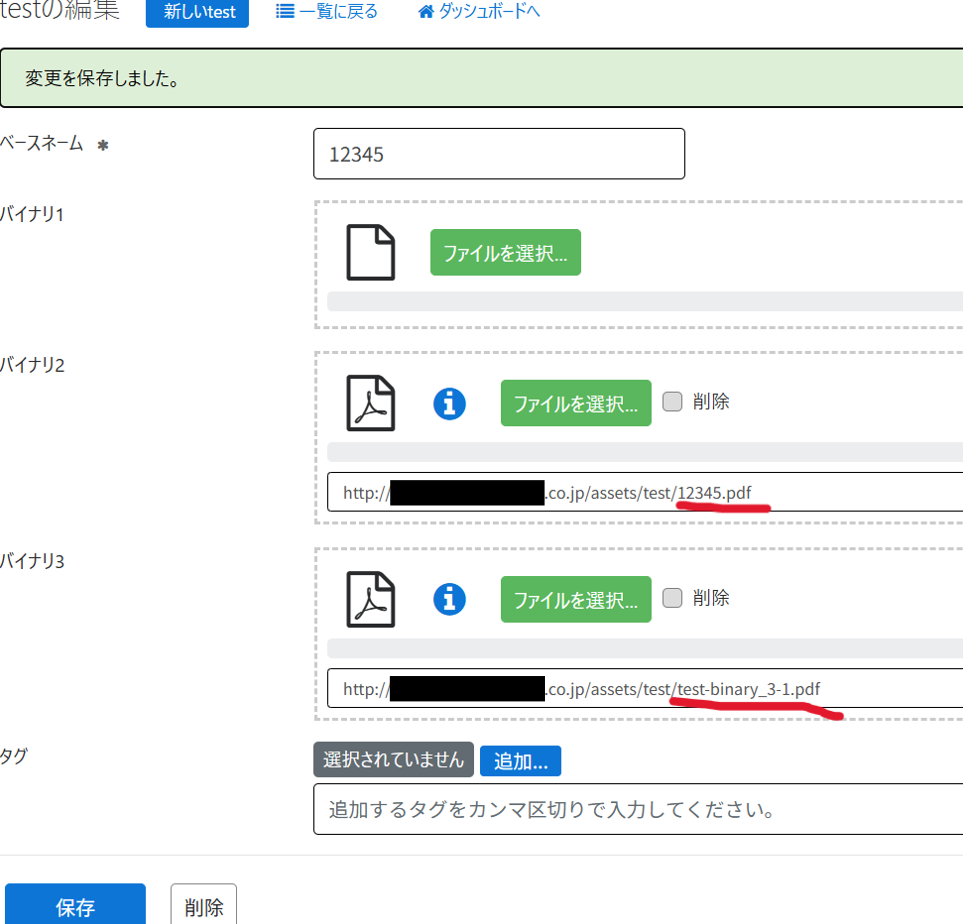Select the URL field ending in 12345.pdf
The width and height of the screenshot is (963, 924).
[x=640, y=492]
